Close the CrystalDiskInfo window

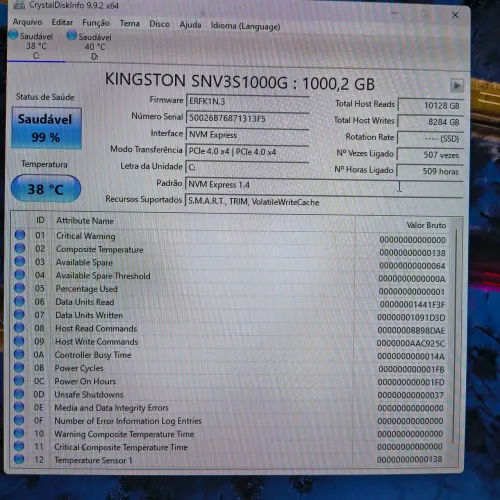(455, 15)
